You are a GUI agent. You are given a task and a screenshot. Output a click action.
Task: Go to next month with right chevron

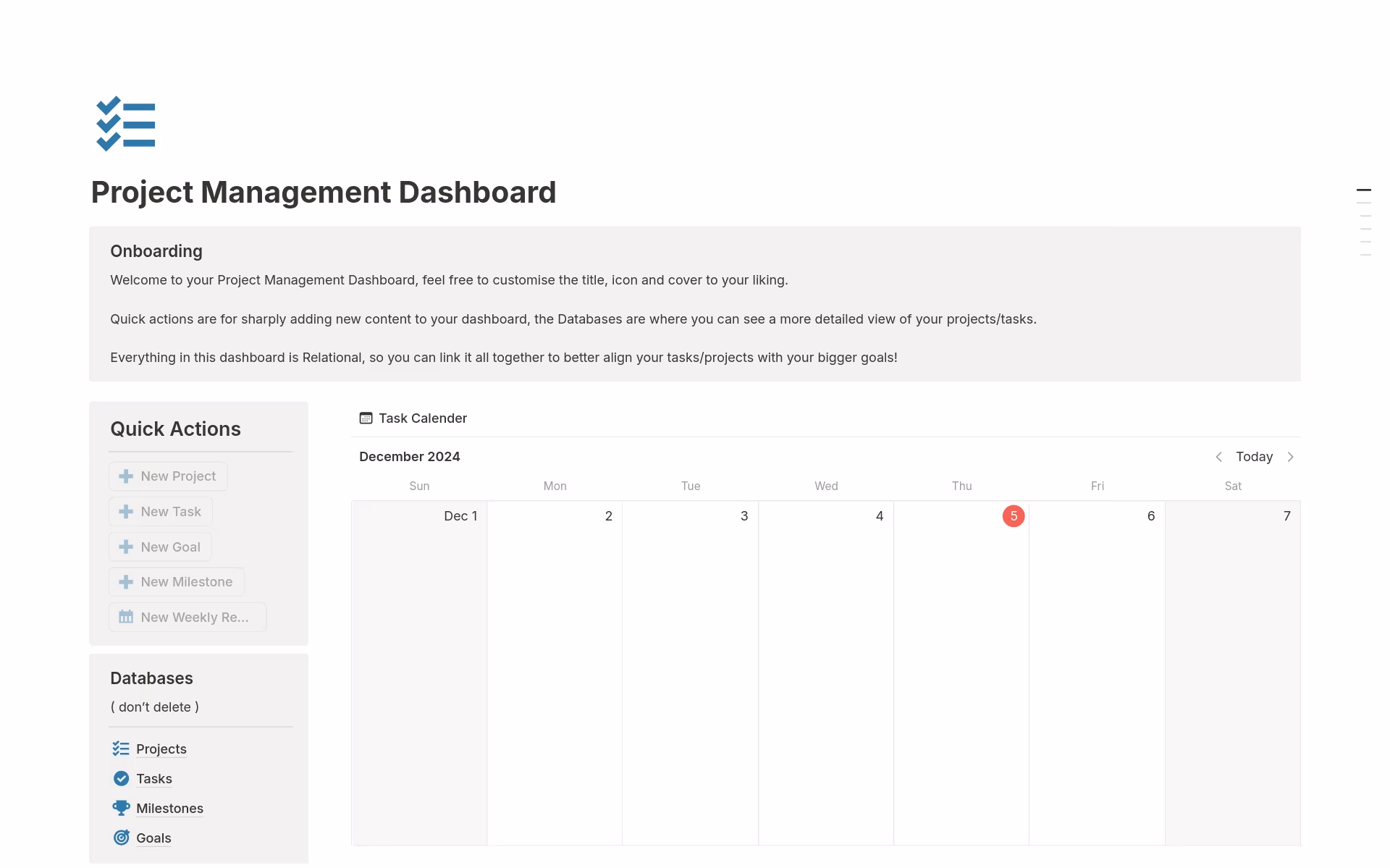click(1291, 457)
